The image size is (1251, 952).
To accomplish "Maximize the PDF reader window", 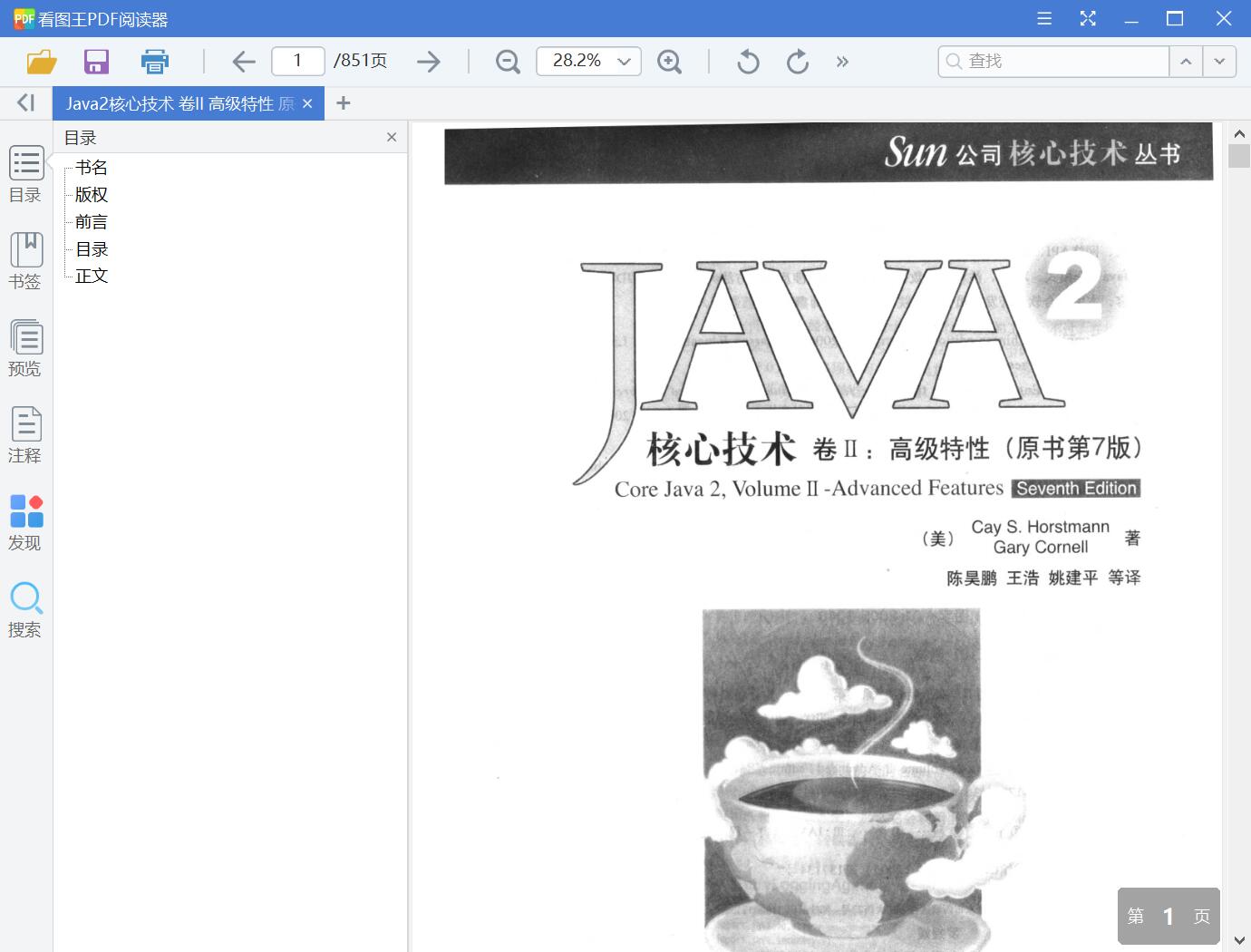I will [1175, 18].
